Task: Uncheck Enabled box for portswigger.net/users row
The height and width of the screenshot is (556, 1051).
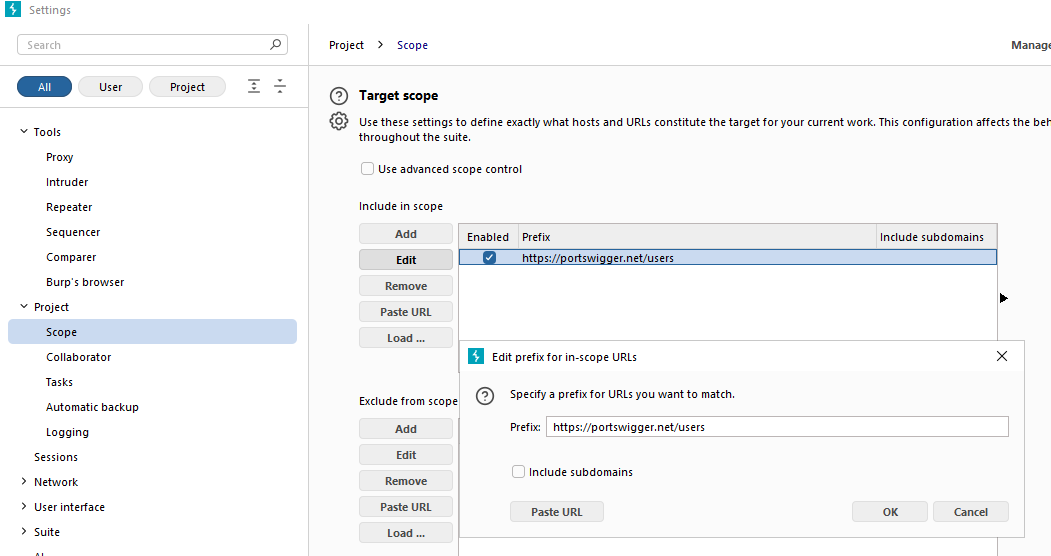Action: [489, 257]
